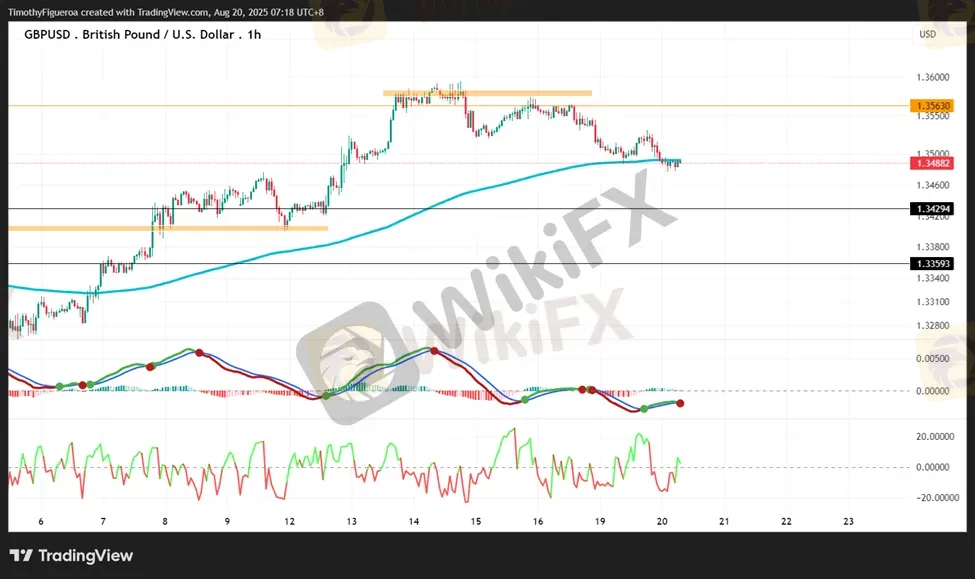Click date label 14 on time axis
Screen dimensions: 975x579
pyautogui.click(x=414, y=522)
